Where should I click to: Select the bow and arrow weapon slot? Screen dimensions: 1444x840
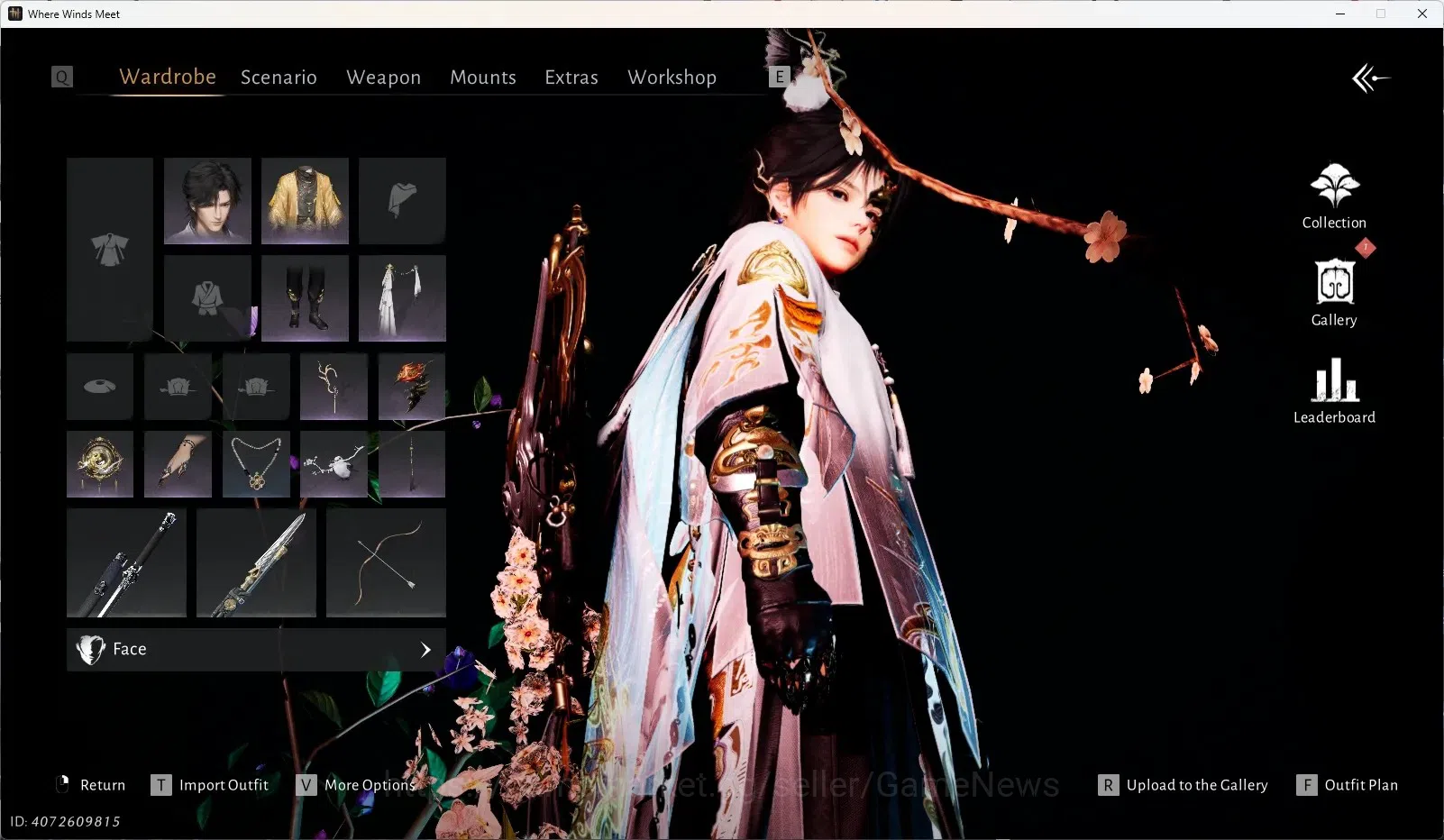[x=386, y=562]
